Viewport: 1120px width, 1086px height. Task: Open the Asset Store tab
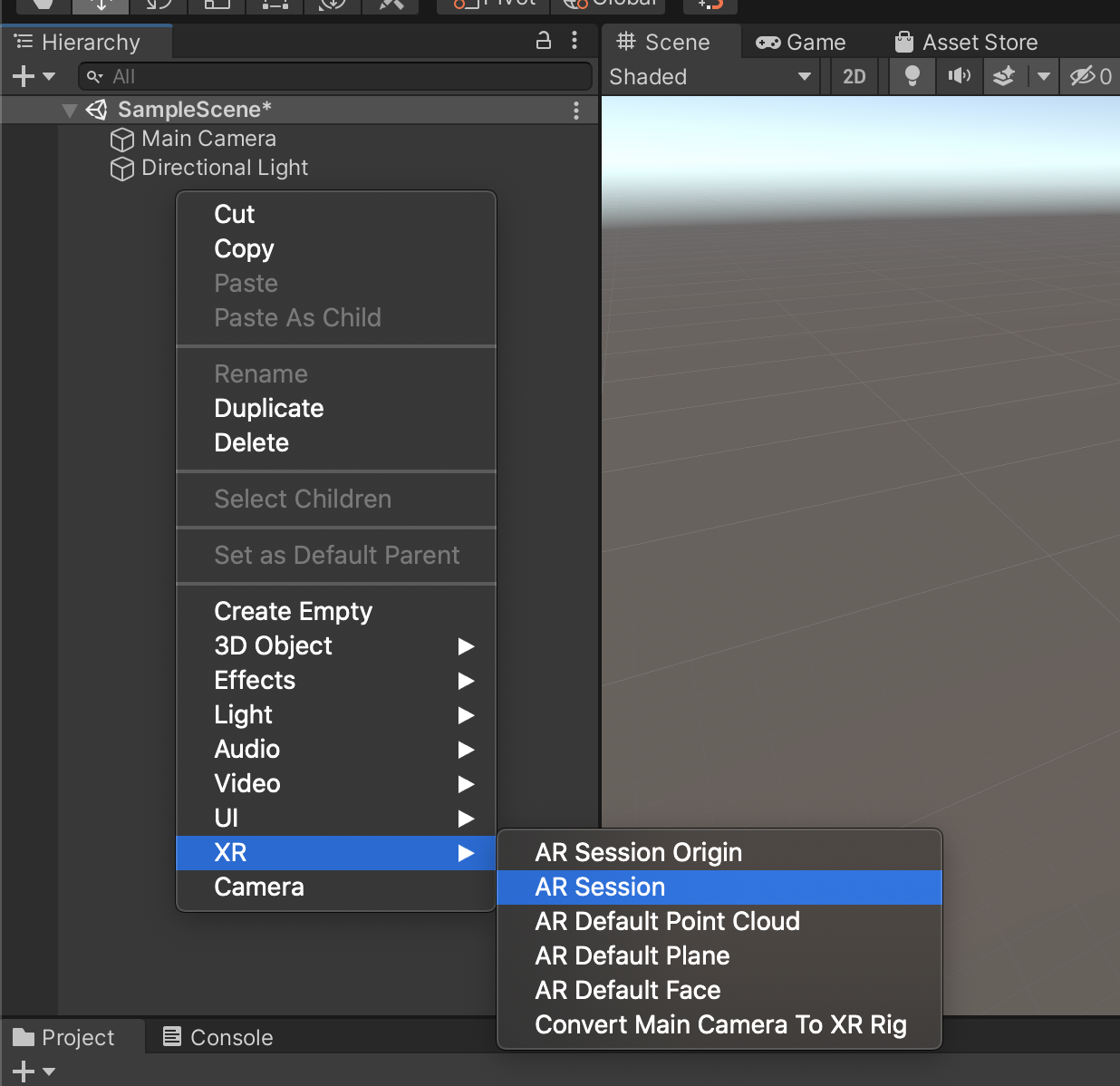click(967, 42)
